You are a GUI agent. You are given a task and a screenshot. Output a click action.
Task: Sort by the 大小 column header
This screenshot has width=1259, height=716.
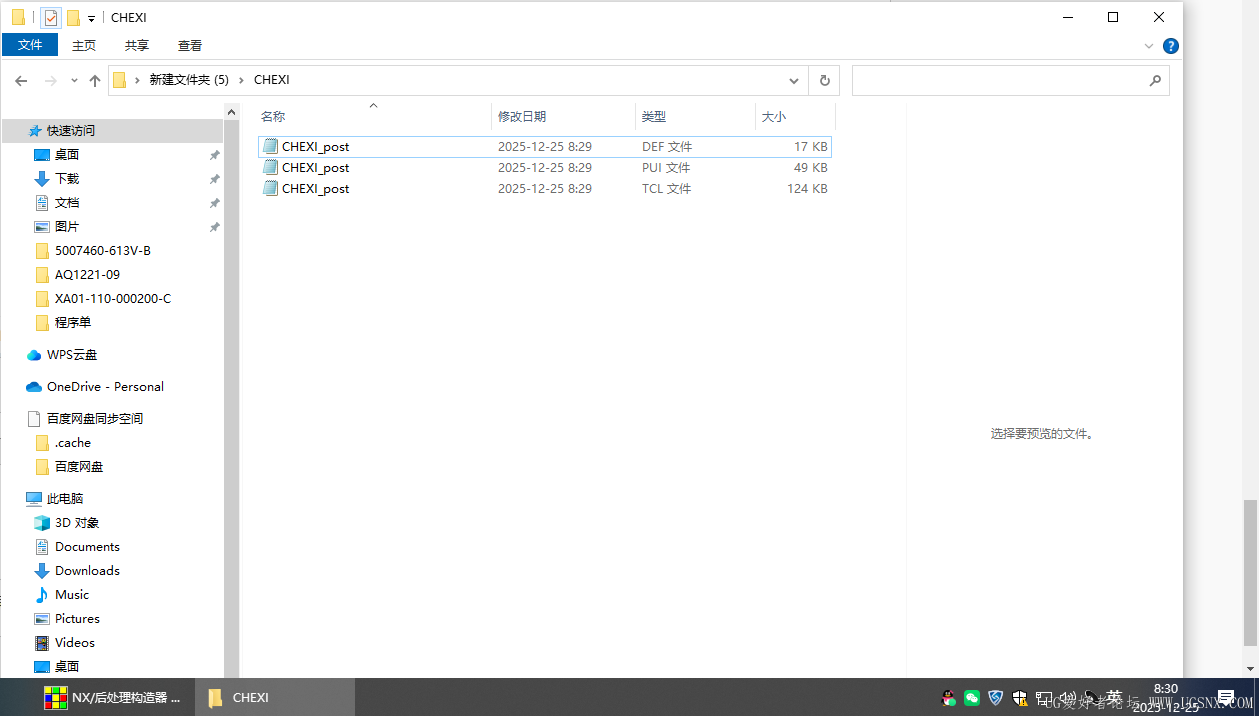point(795,117)
